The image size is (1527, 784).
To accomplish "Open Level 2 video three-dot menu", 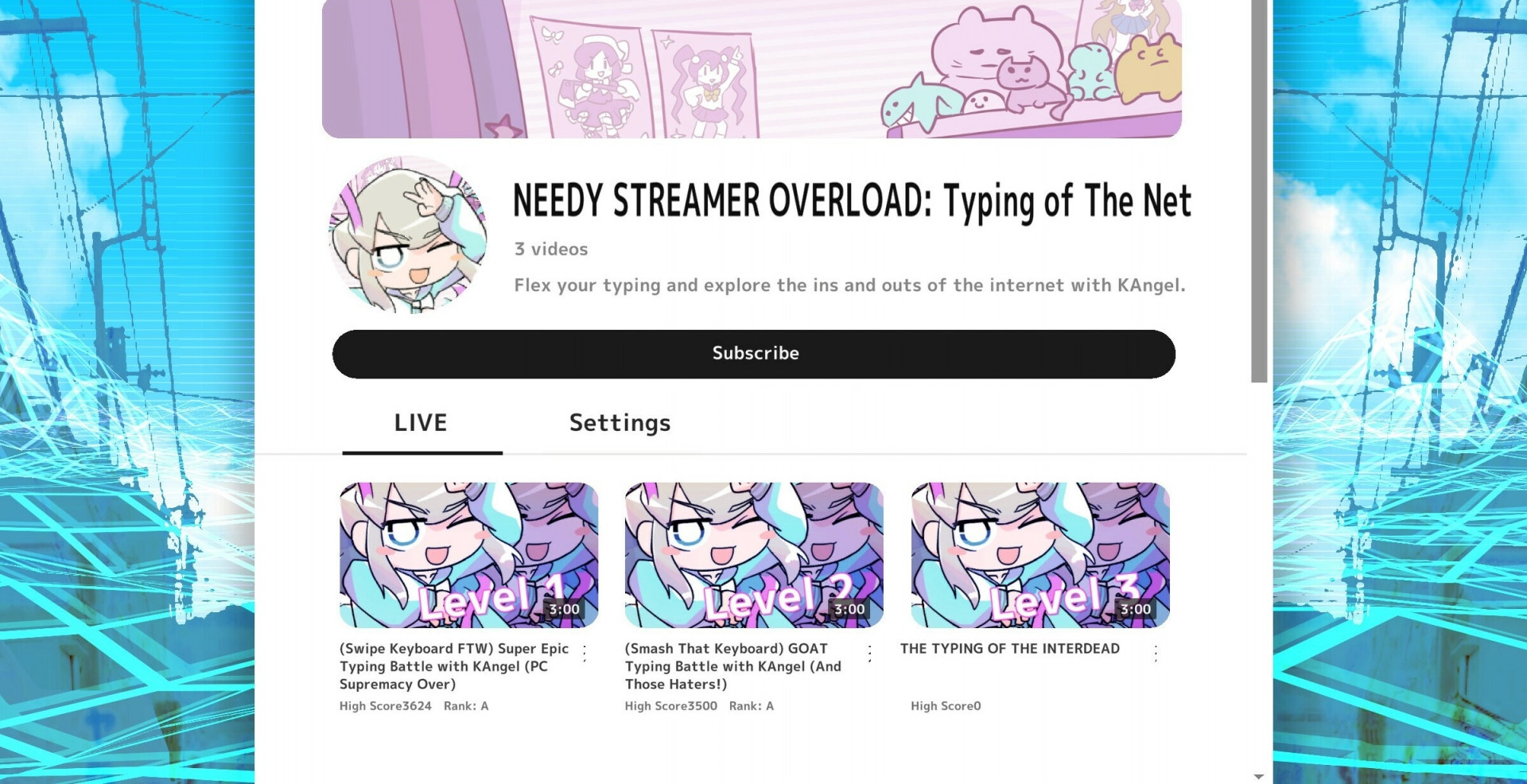I will point(870,654).
